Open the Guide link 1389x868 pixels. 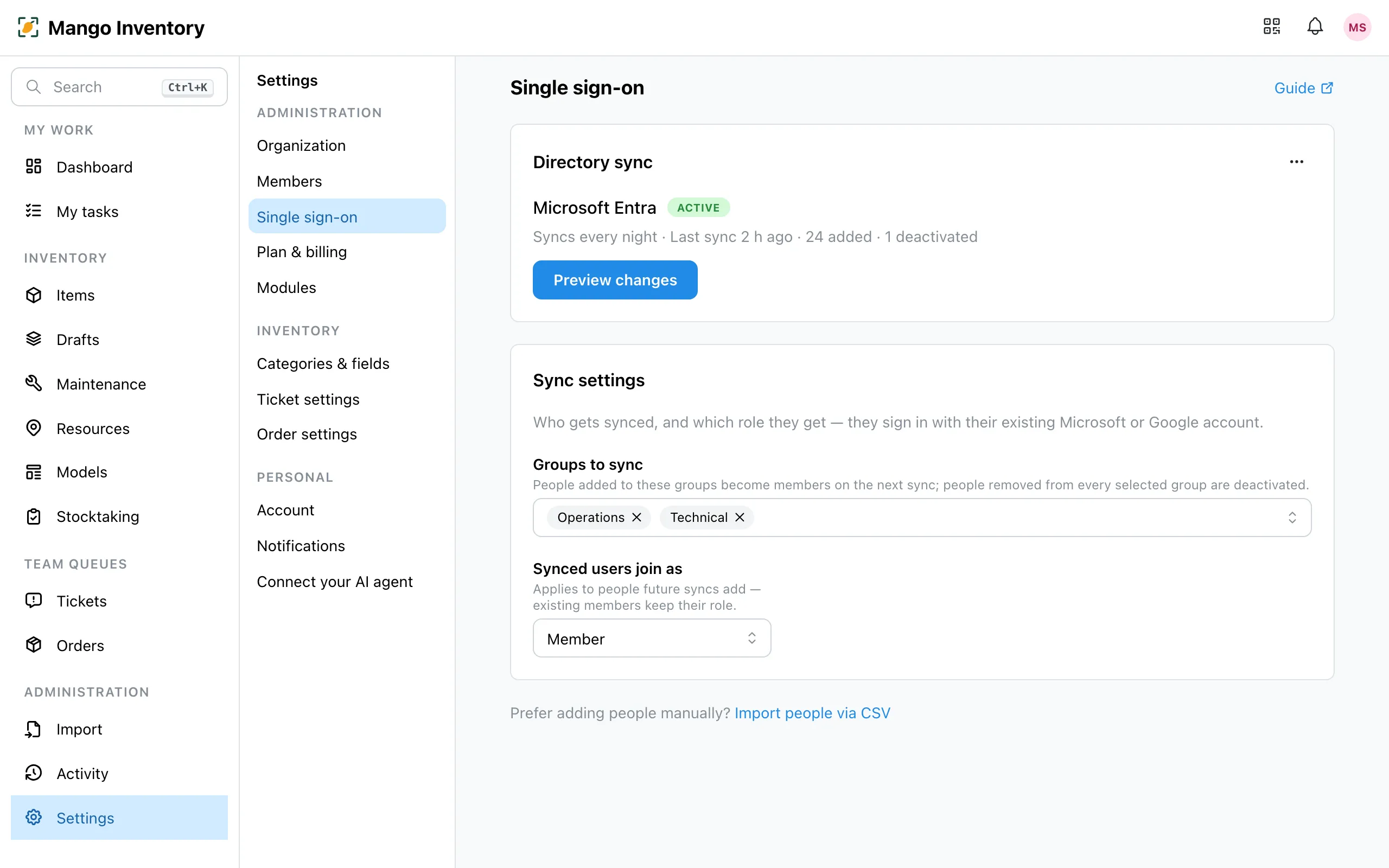tap(1303, 88)
